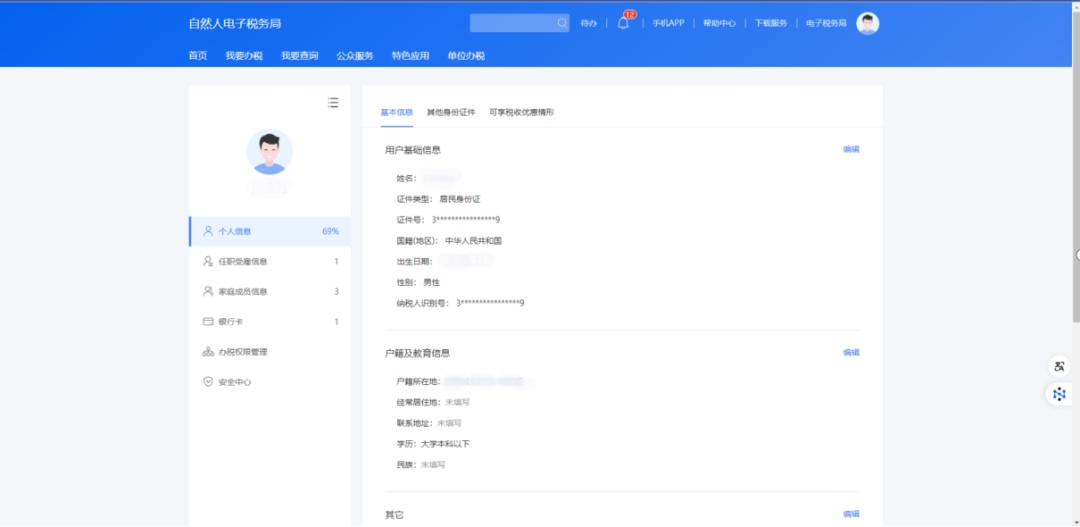Open the 帮助中心 link

pos(719,23)
